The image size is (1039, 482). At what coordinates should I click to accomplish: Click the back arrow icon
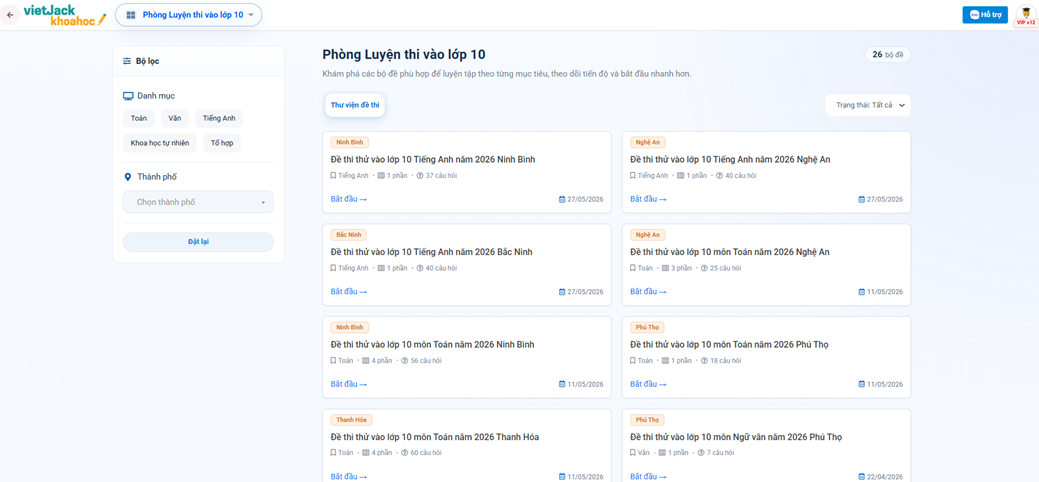(10, 15)
